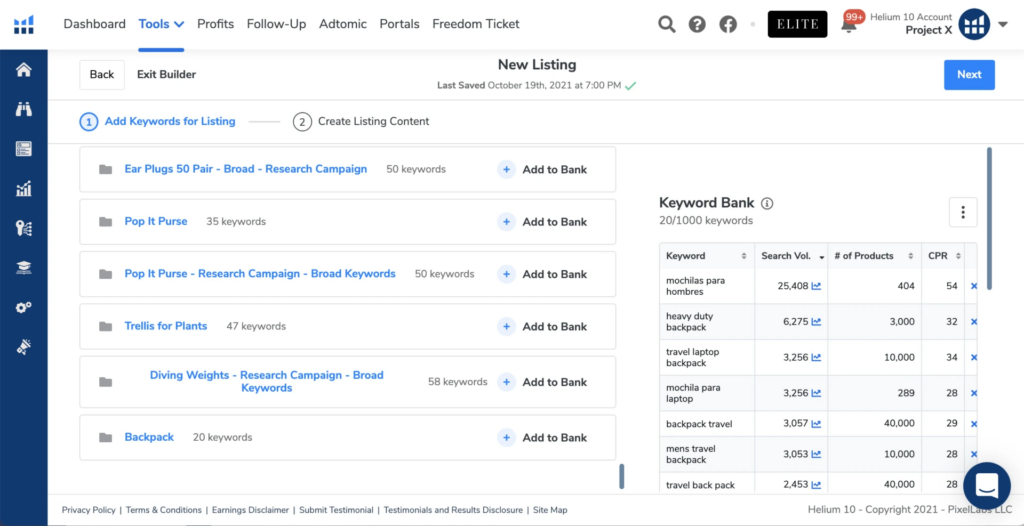Click the Keyword Bank panel scrollbar
Screen dimensions: 1024x526
[989, 218]
